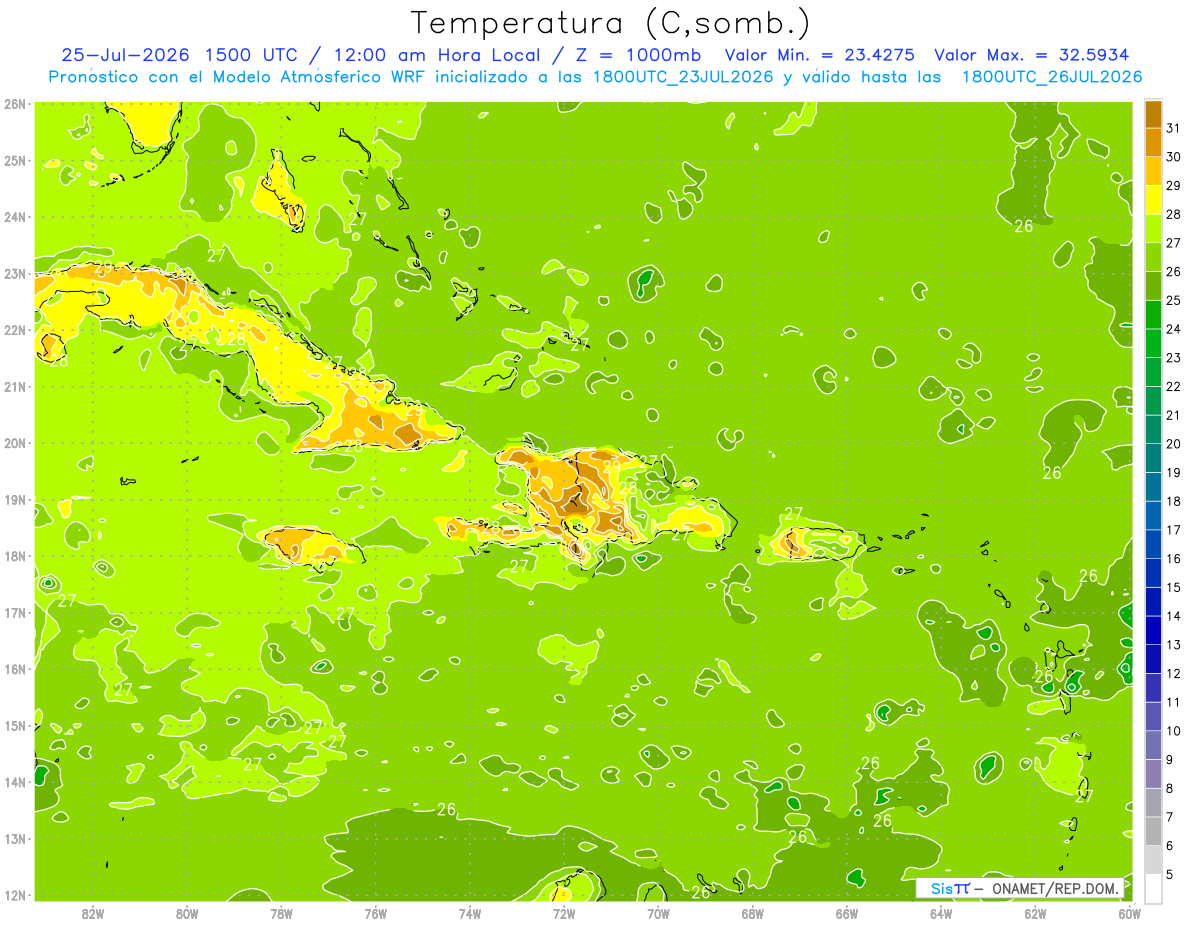The width and height of the screenshot is (1200, 927).
Task: Click the "Sisπ" logo text
Action: pyautogui.click(x=950, y=888)
